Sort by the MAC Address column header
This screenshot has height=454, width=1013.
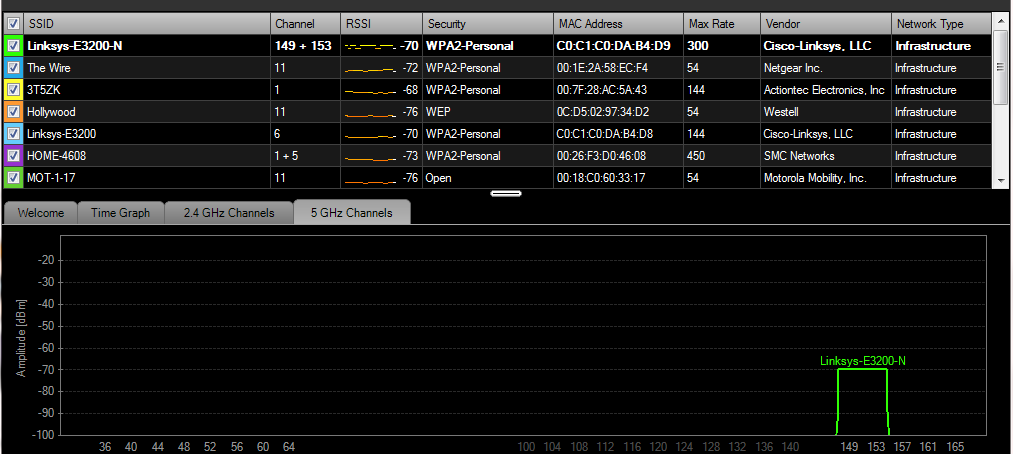point(618,24)
